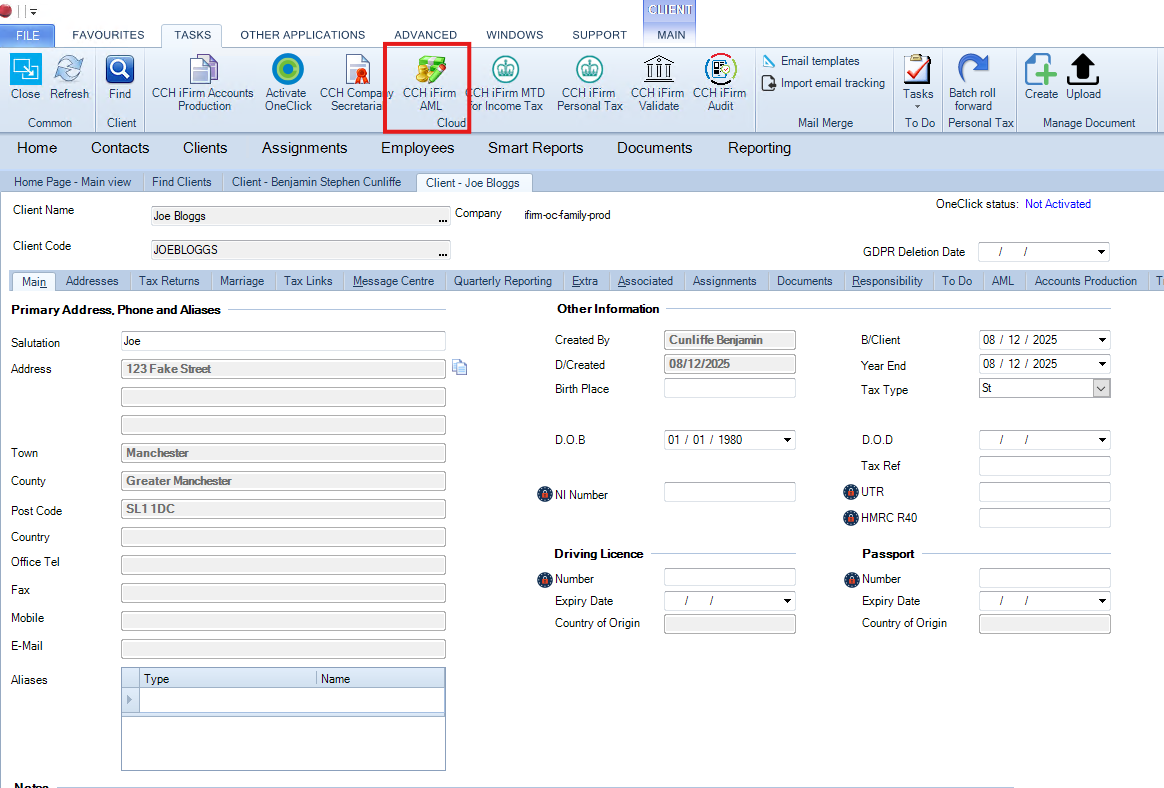Click the Not Activated OneClick status link

pyautogui.click(x=1058, y=203)
